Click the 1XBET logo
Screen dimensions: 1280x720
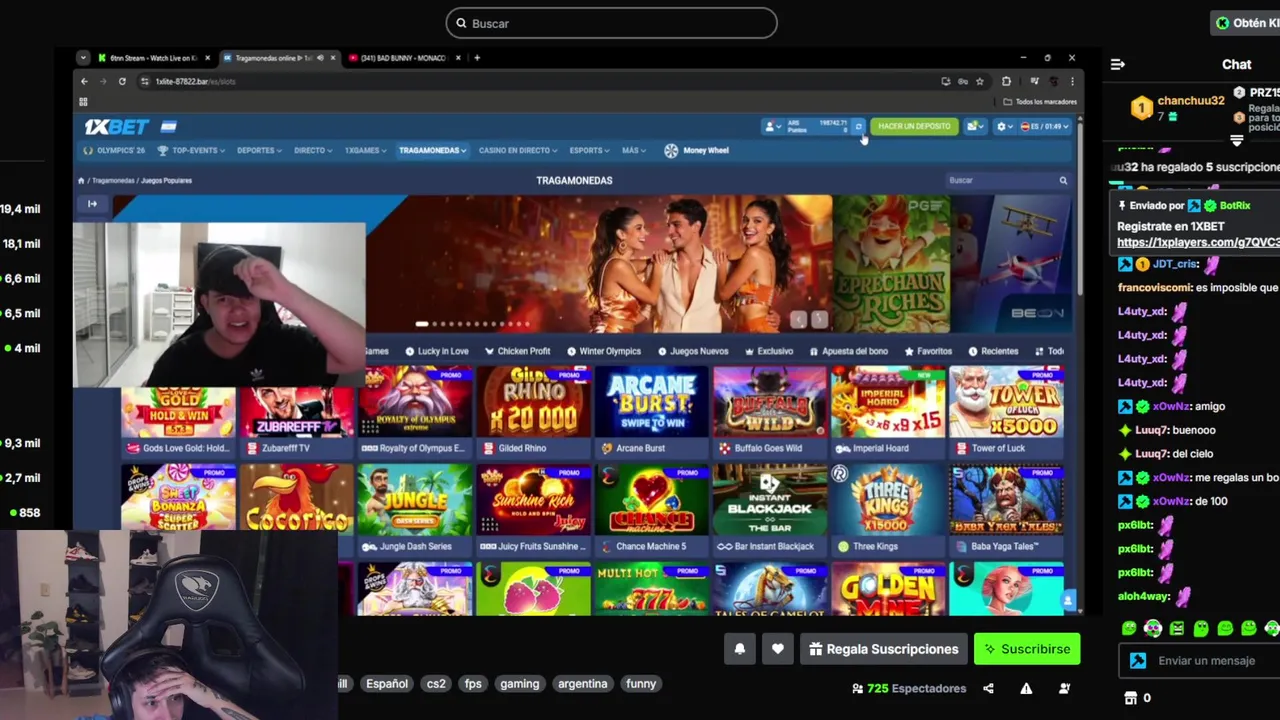(x=116, y=126)
